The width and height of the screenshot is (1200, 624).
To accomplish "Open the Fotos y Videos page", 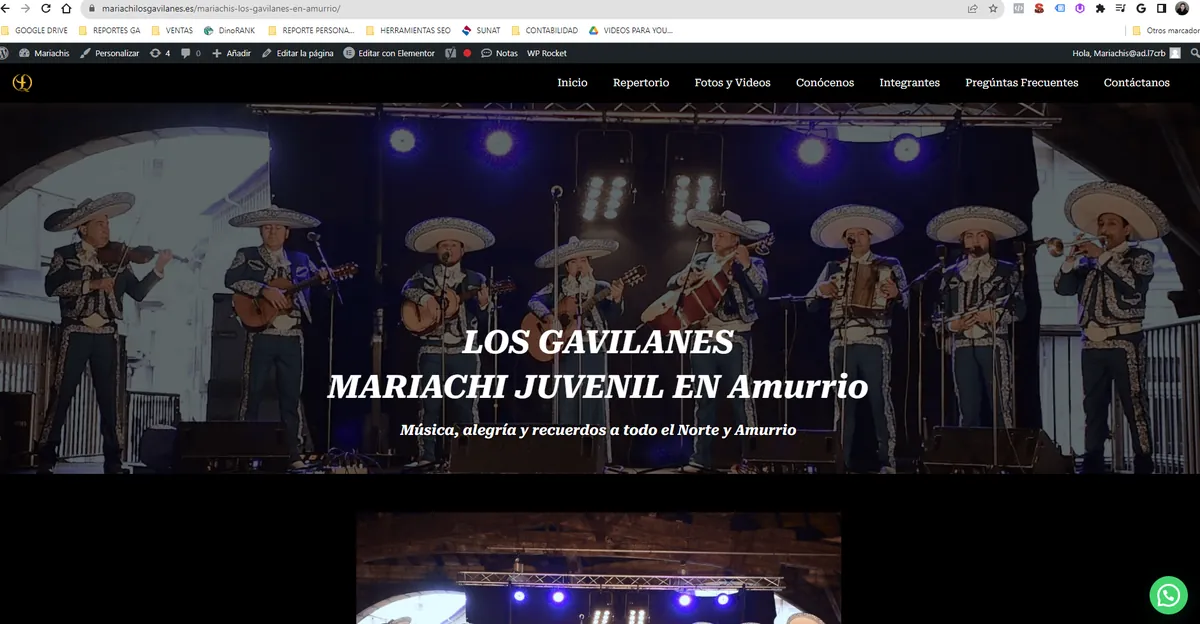I will 732,83.
